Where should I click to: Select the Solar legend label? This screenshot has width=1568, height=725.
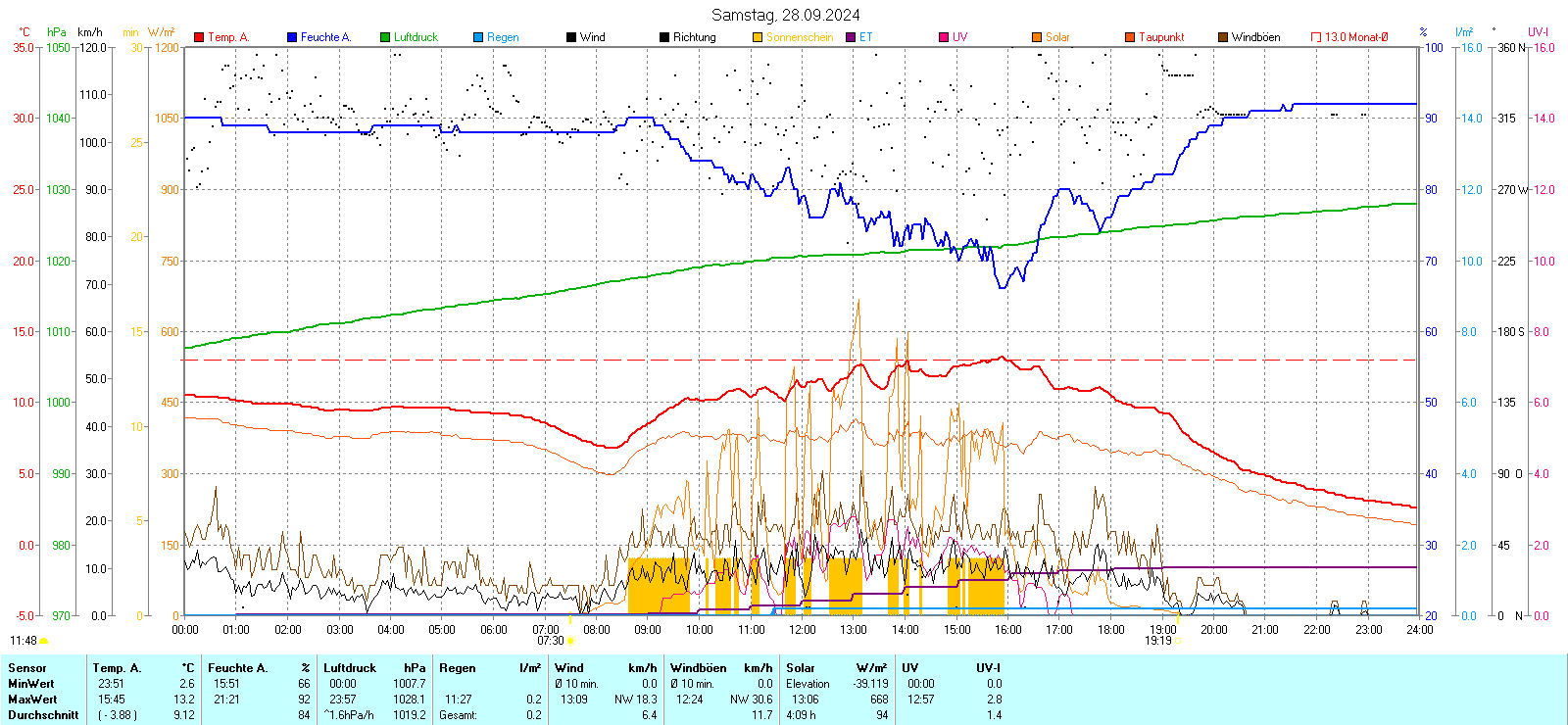(1057, 37)
